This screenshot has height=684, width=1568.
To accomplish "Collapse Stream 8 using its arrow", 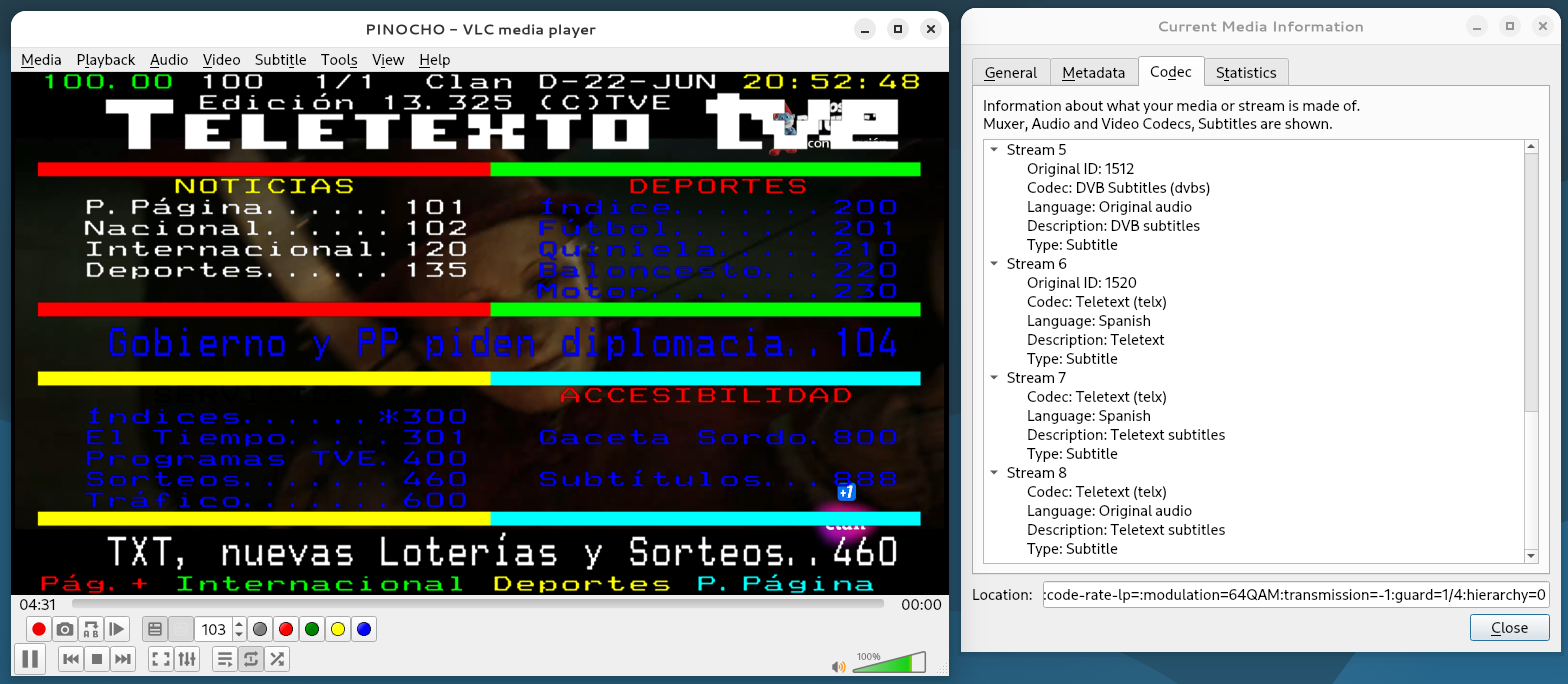I will click(995, 473).
